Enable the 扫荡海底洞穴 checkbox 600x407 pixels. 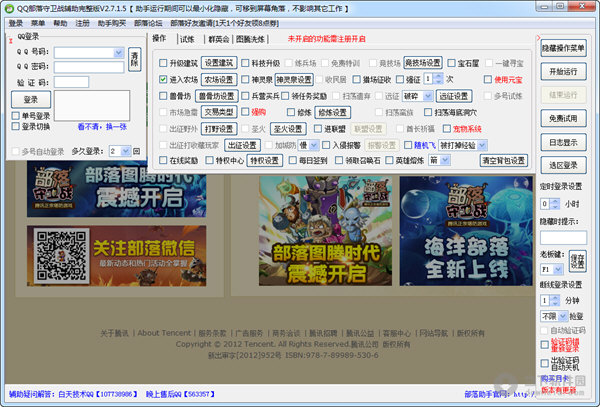[x=428, y=112]
